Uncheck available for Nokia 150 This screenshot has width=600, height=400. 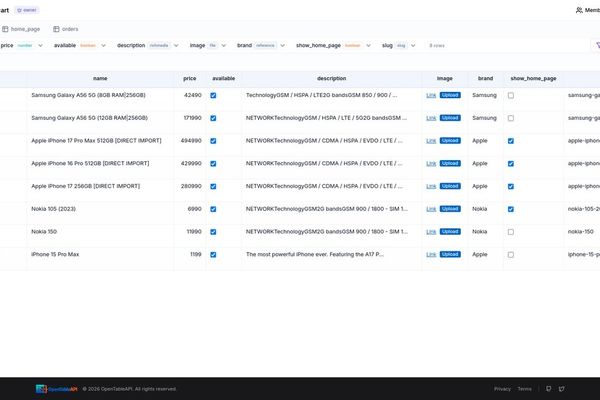(213, 232)
